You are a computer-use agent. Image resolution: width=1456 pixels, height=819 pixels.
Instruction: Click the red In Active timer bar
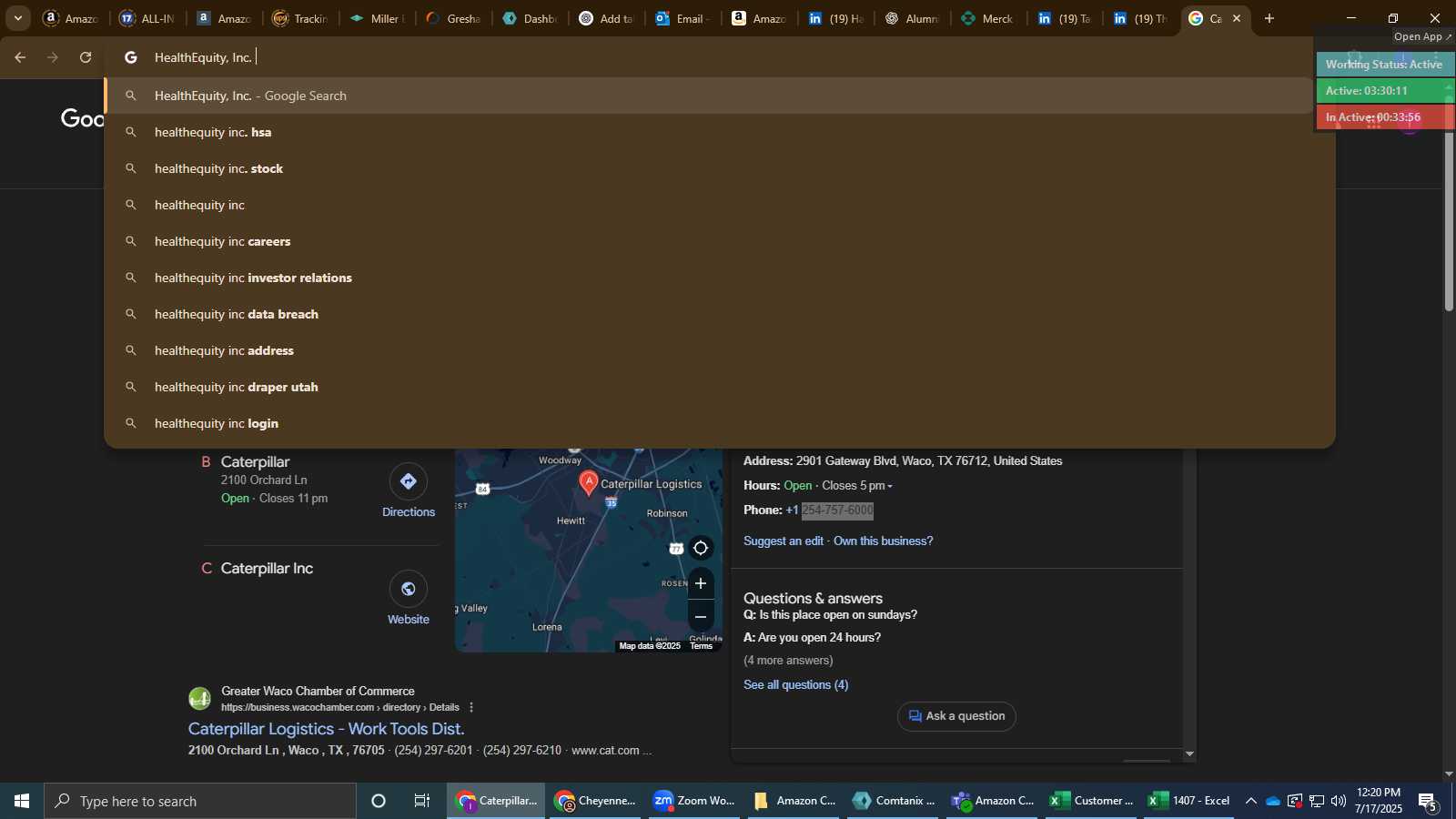(1384, 116)
